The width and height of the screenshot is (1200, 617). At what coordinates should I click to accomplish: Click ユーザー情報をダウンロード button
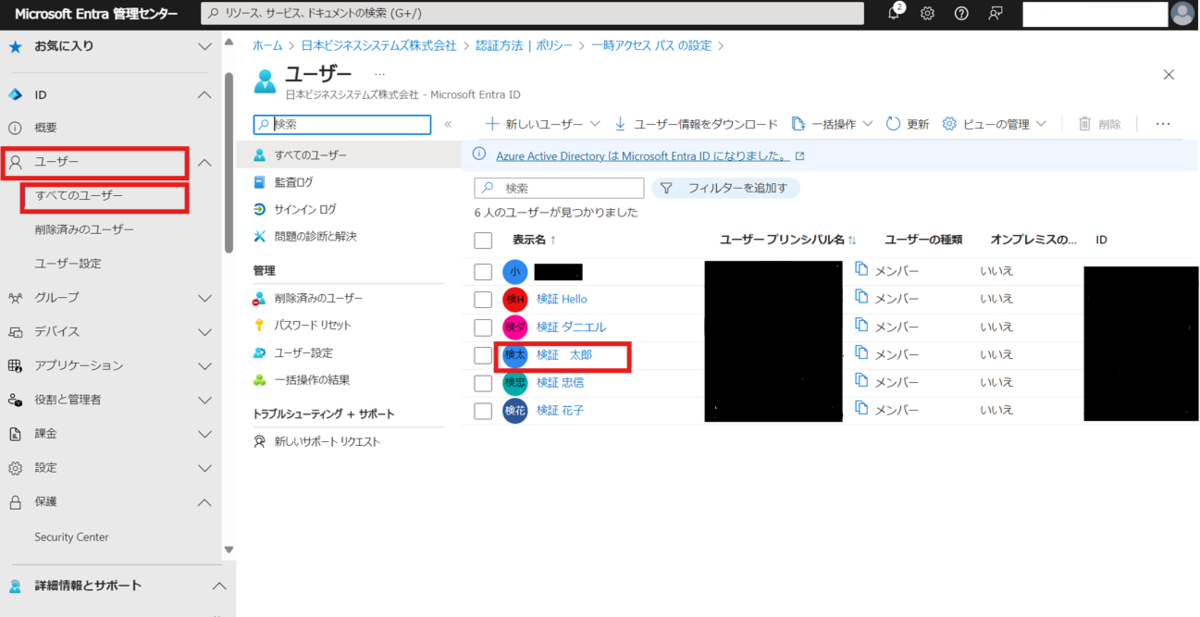pos(695,124)
